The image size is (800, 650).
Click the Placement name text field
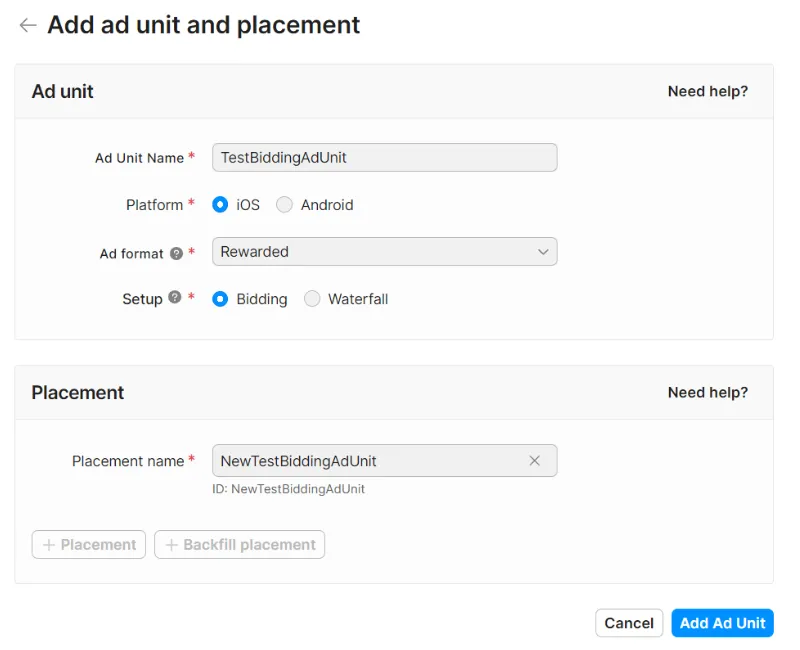(x=370, y=460)
